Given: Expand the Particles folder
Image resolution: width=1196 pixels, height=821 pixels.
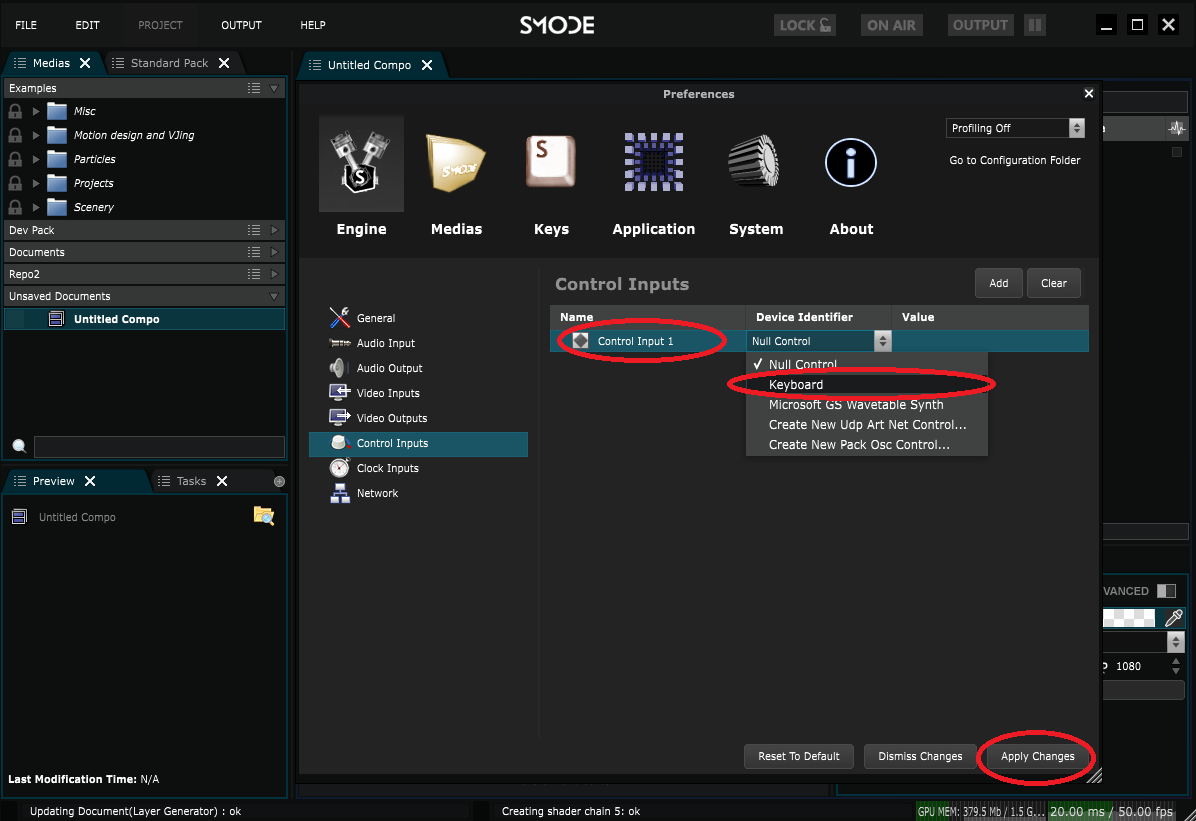Looking at the screenshot, I should click(x=36, y=159).
